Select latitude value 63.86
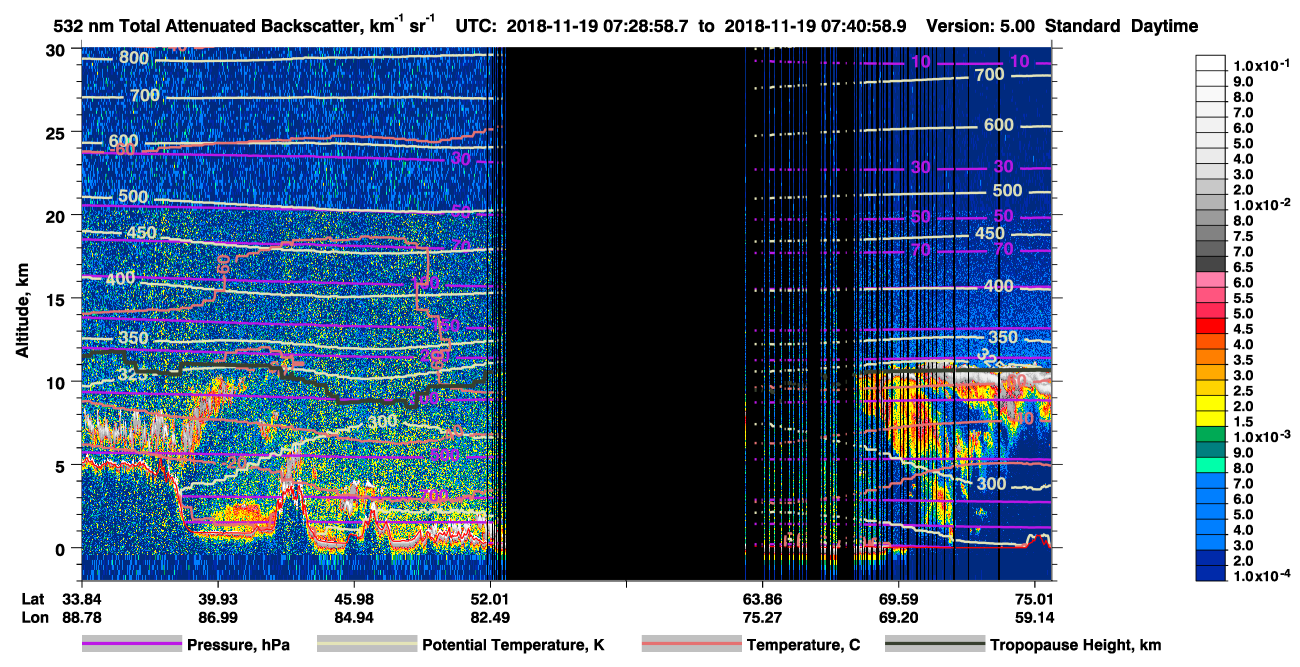The width and height of the screenshot is (1300, 667). click(763, 597)
